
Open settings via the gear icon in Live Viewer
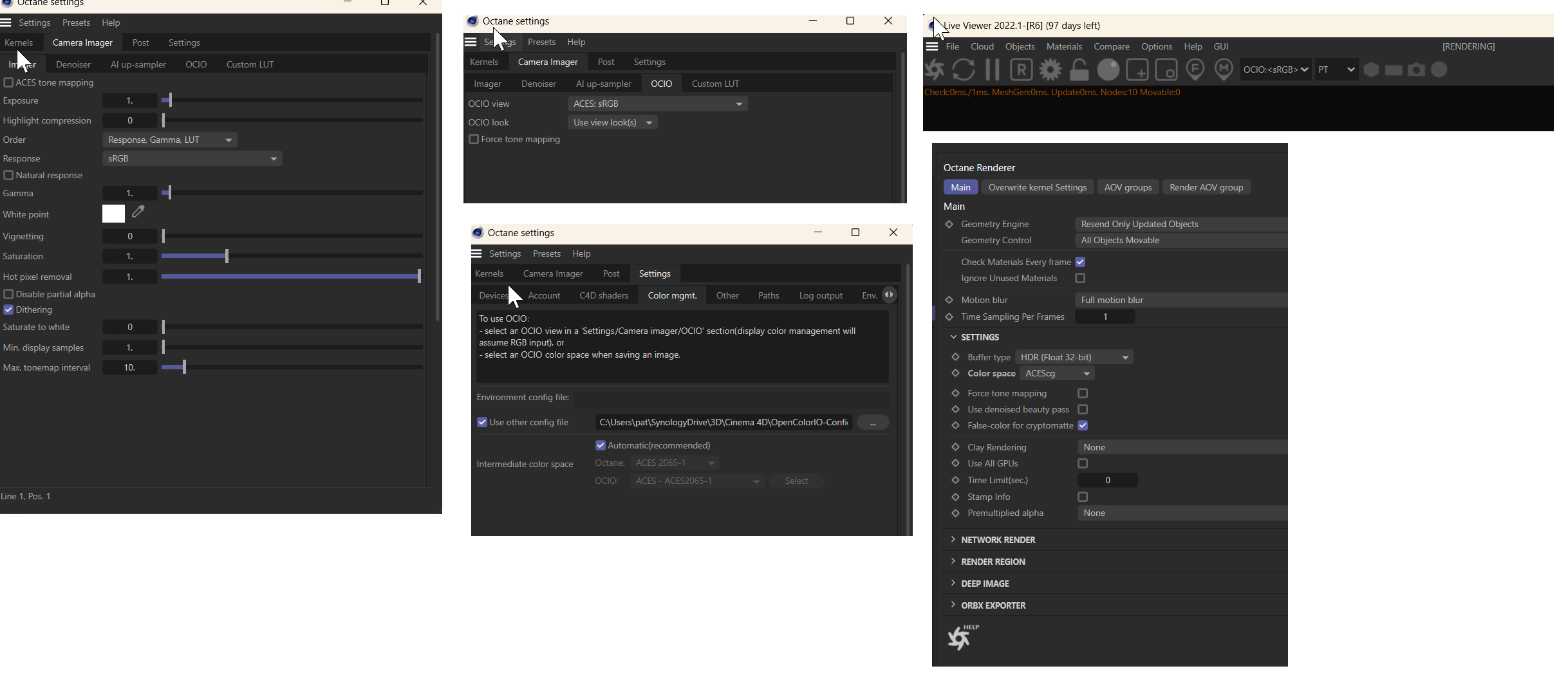point(1050,69)
